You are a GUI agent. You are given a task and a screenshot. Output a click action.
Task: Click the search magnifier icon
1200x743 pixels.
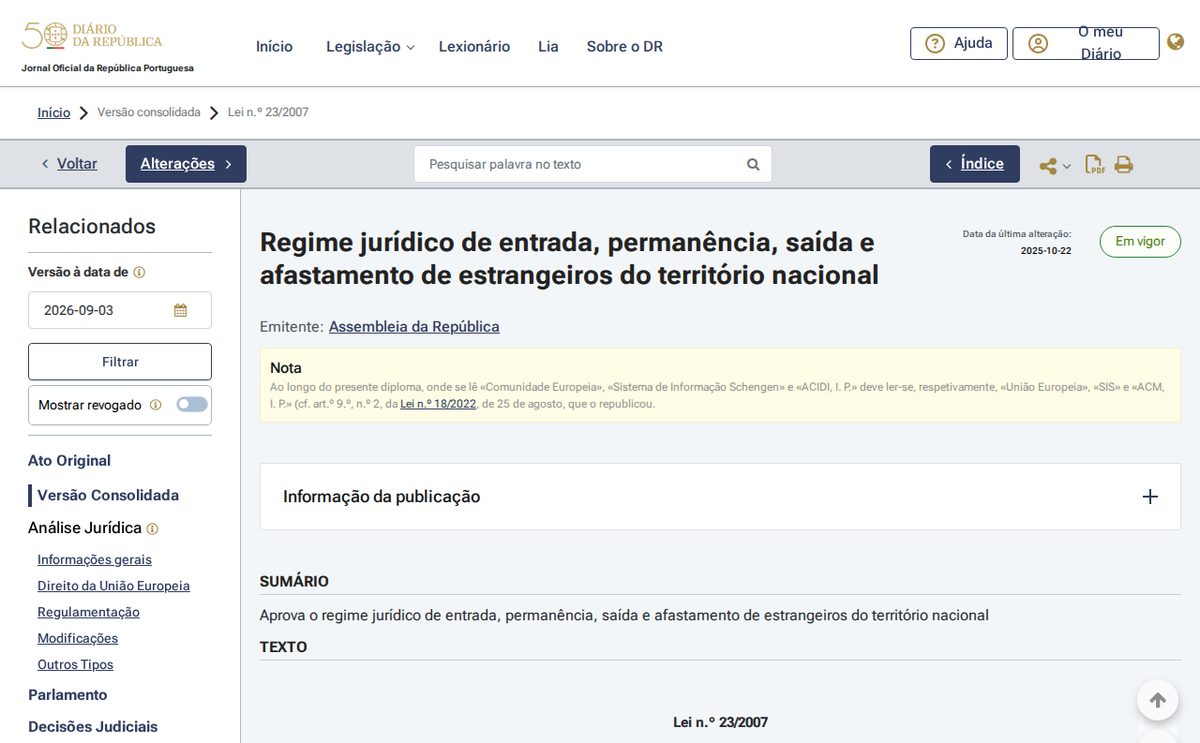tap(753, 164)
